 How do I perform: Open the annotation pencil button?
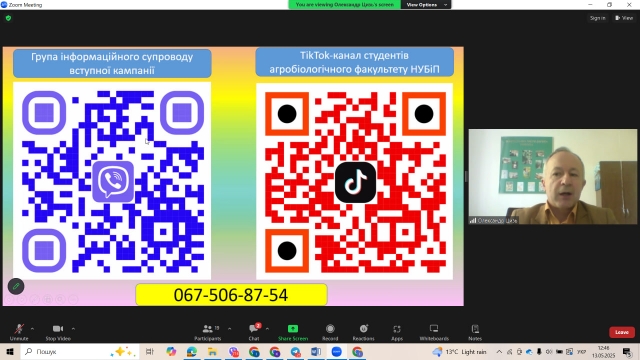[x=16, y=287]
